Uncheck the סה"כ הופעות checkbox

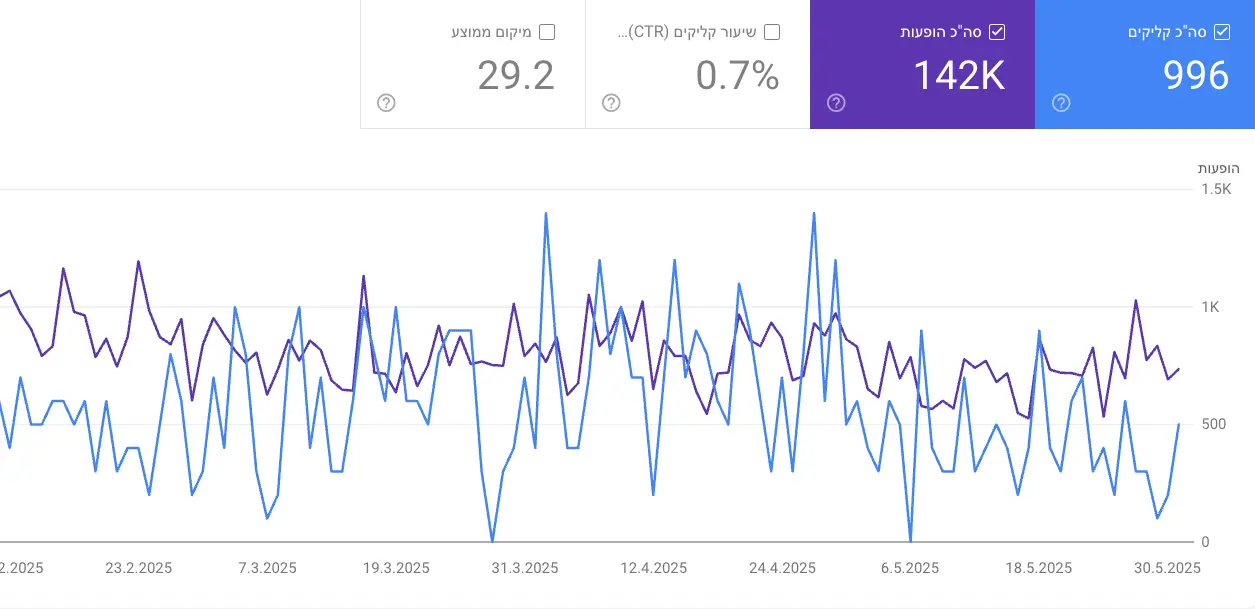click(x=996, y=32)
